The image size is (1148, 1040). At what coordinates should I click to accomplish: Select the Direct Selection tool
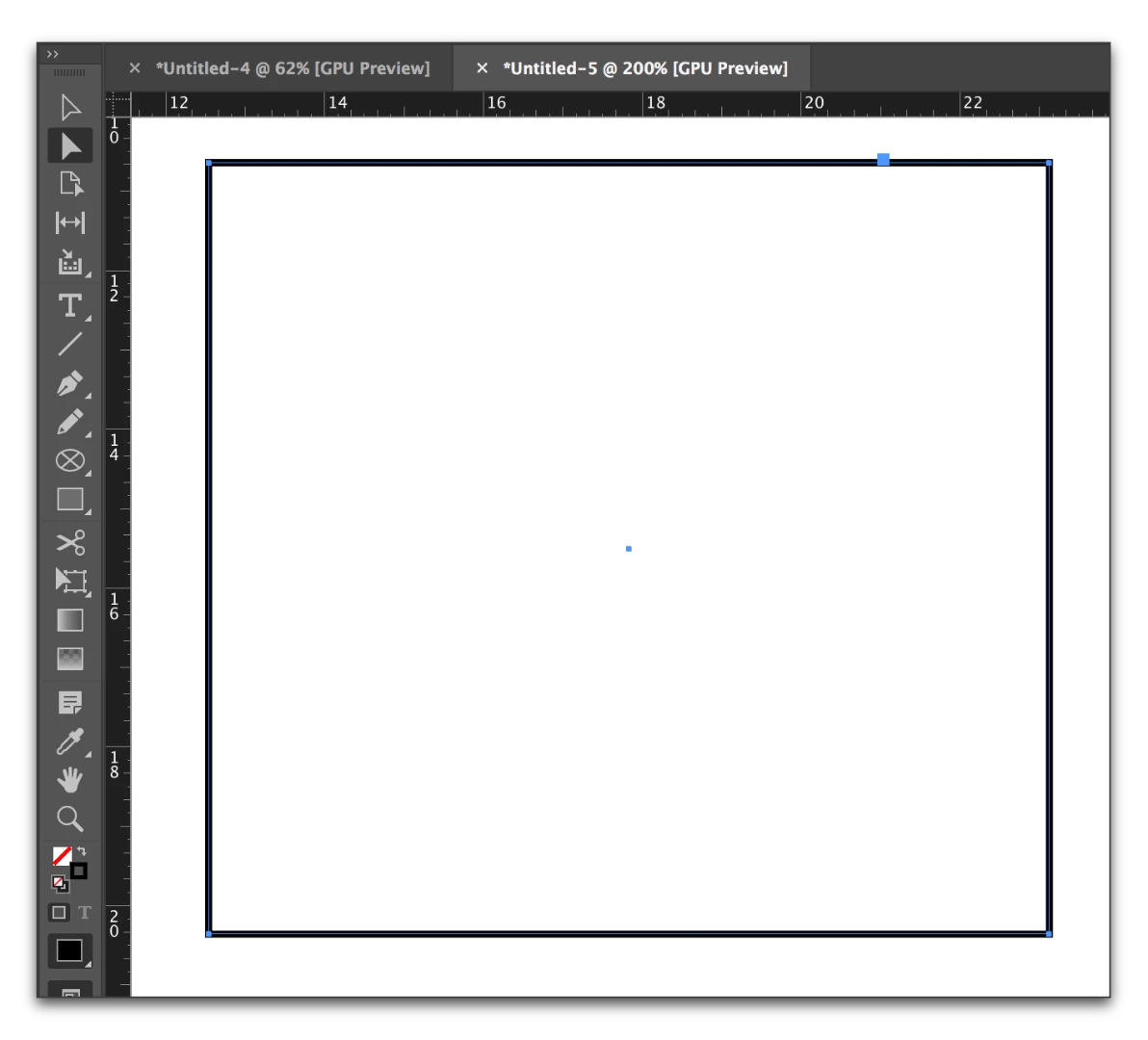[70, 146]
